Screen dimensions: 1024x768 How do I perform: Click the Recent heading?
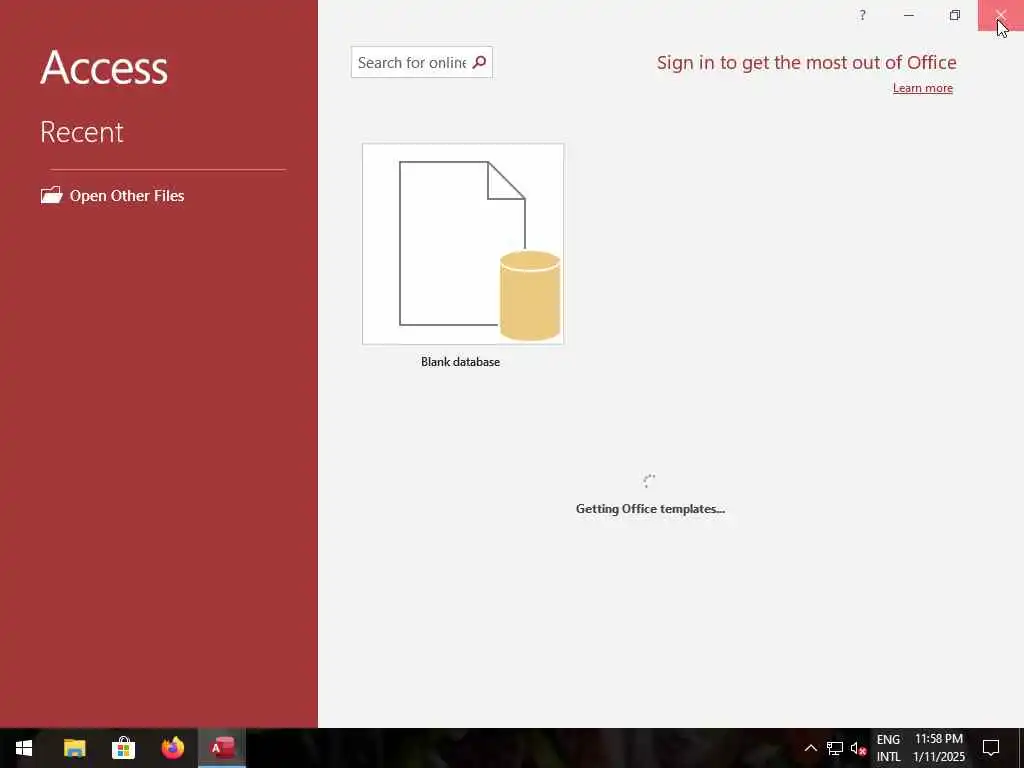82,133
